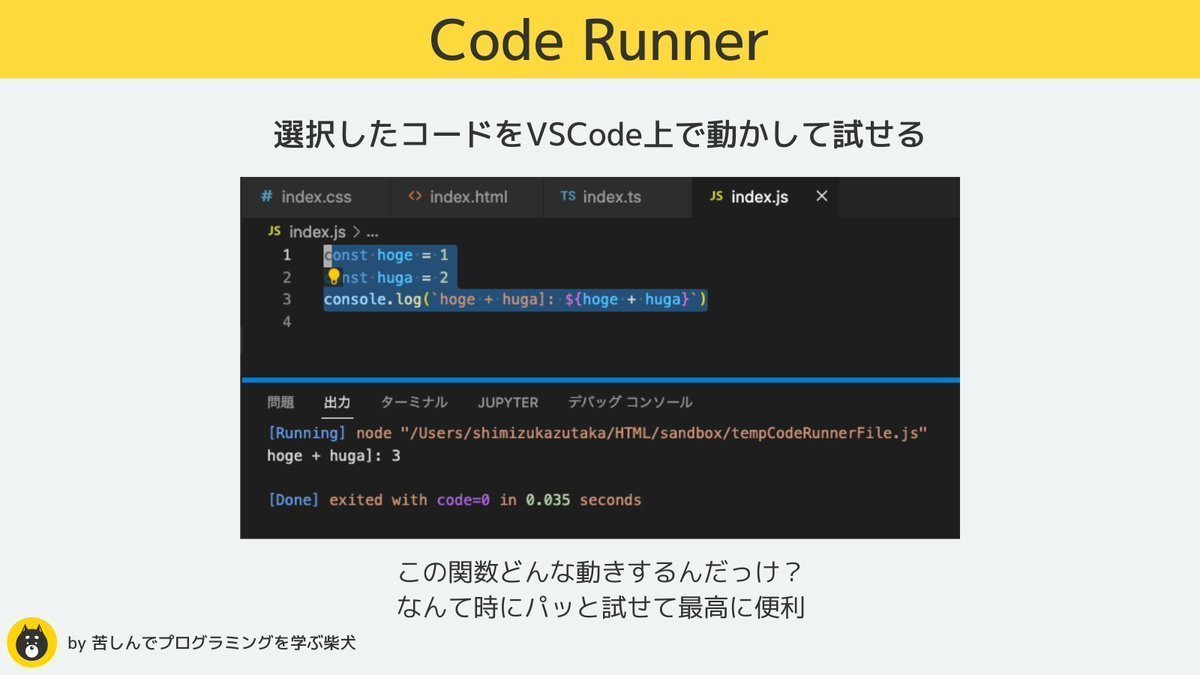Click line number 3 in the editor
This screenshot has height=675, width=1200.
(287, 299)
